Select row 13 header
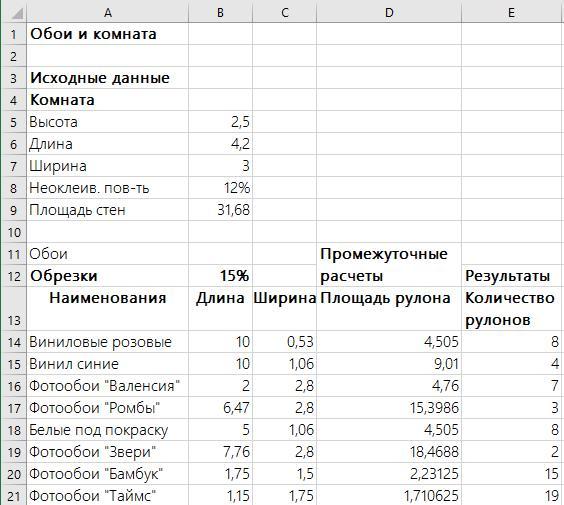Image resolution: width=564 pixels, height=505 pixels. (14, 309)
